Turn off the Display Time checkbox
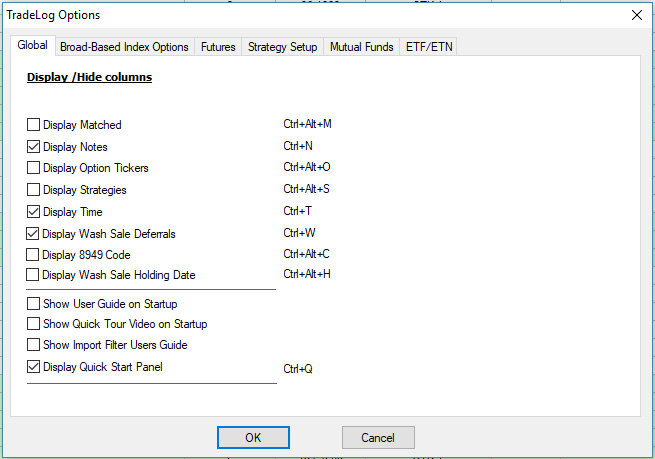This screenshot has width=655, height=459. pos(33,212)
